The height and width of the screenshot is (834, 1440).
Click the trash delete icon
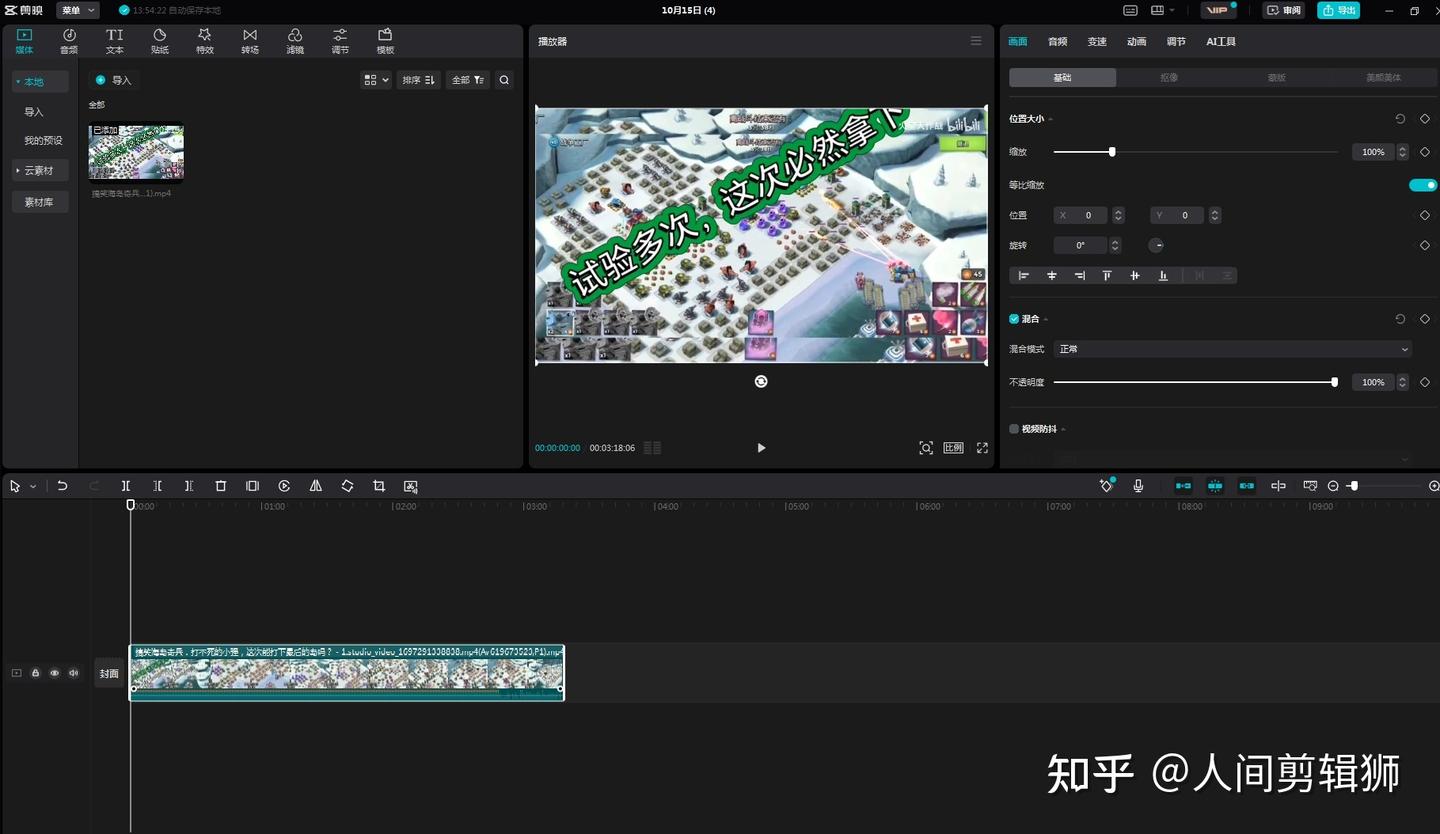click(221, 486)
